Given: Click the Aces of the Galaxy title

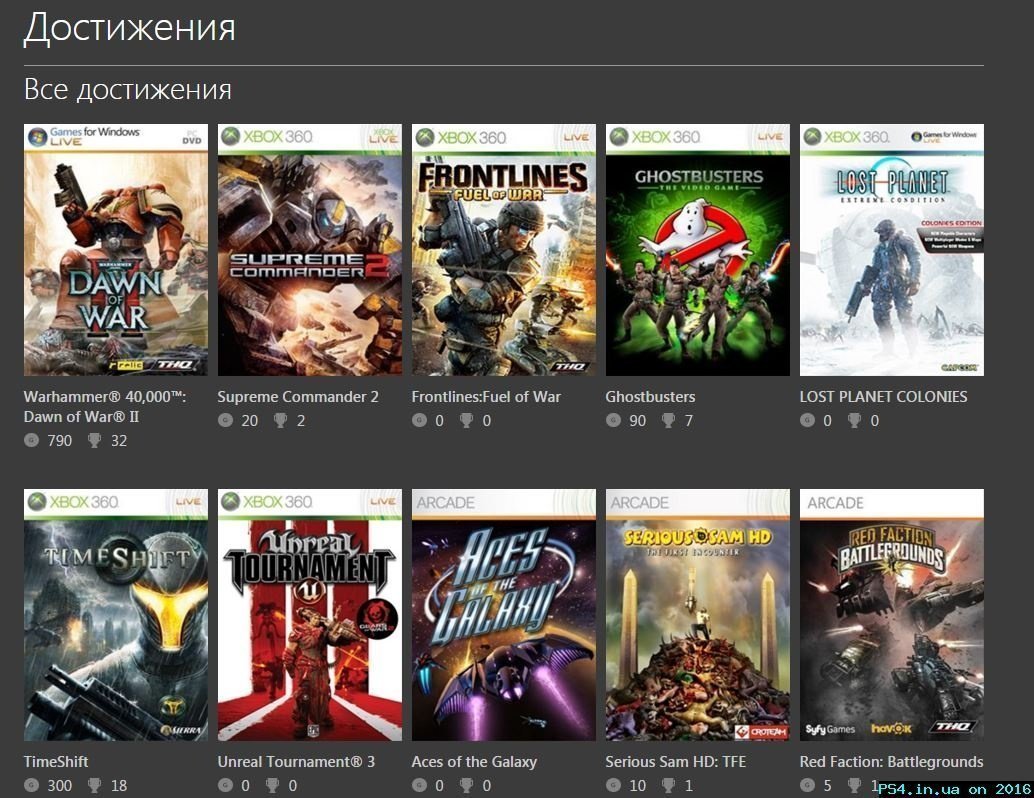Looking at the screenshot, I should pos(474,762).
